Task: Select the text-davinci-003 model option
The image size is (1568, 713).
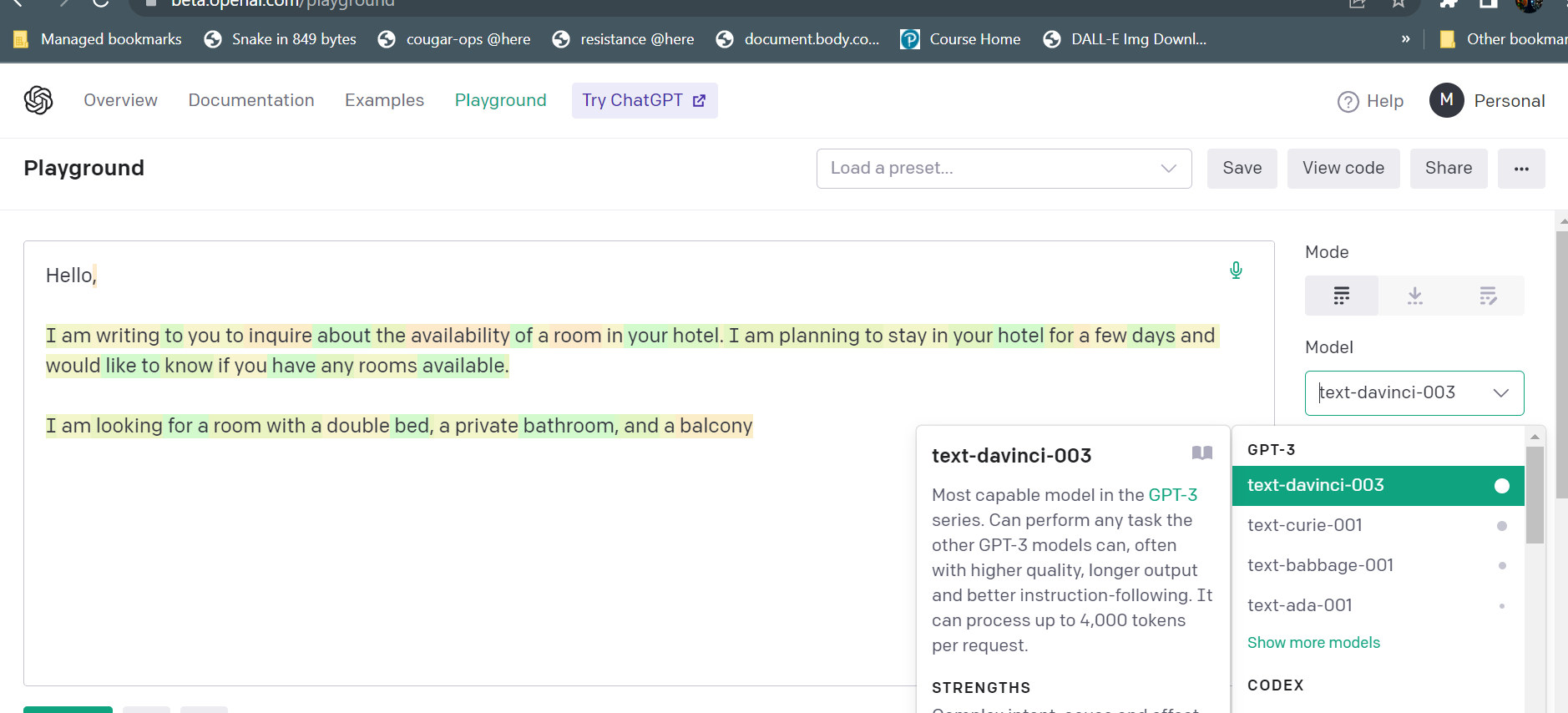Action: click(x=1378, y=486)
